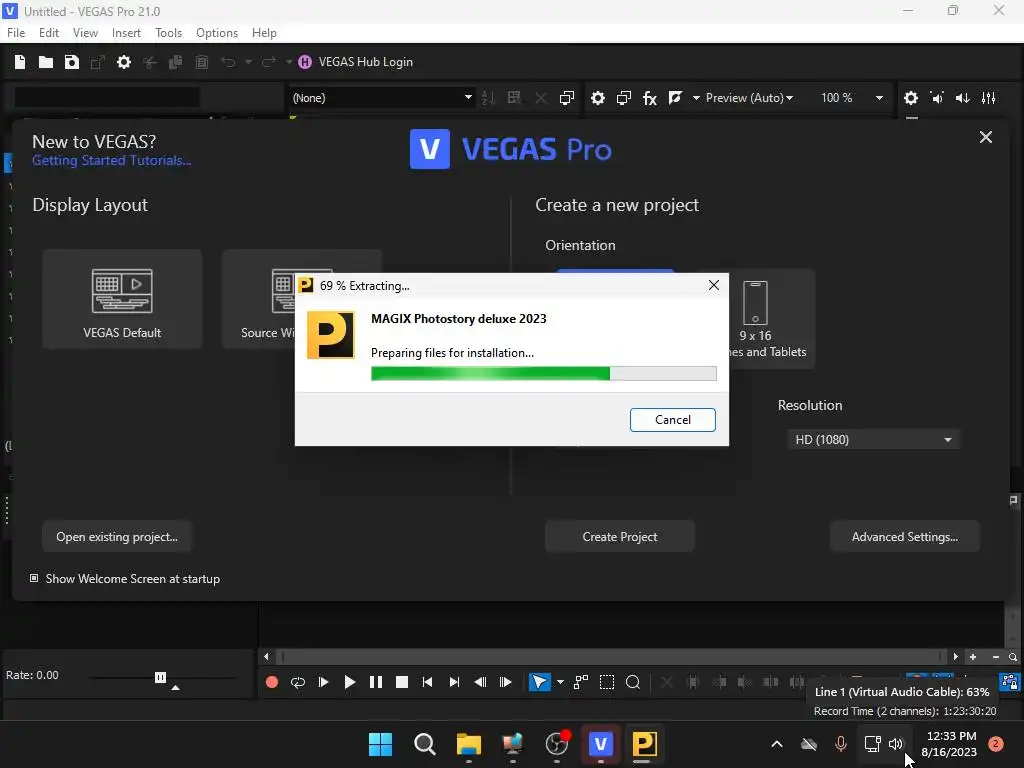The image size is (1024, 768).
Task: Click Go to Start button
Action: point(428,682)
